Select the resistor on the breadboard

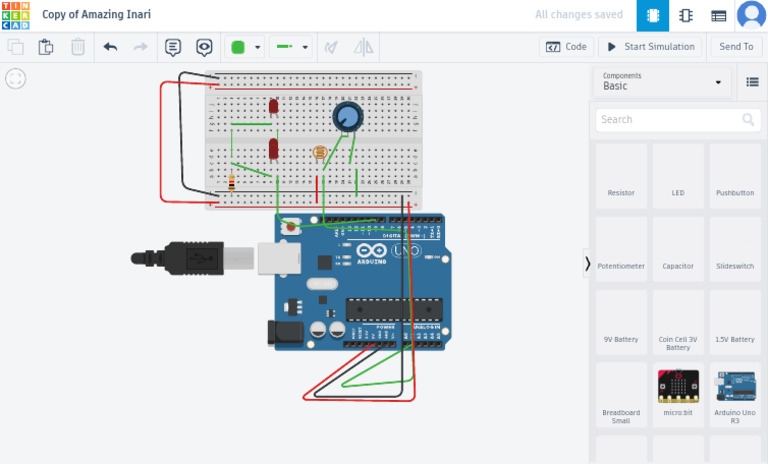pos(232,182)
